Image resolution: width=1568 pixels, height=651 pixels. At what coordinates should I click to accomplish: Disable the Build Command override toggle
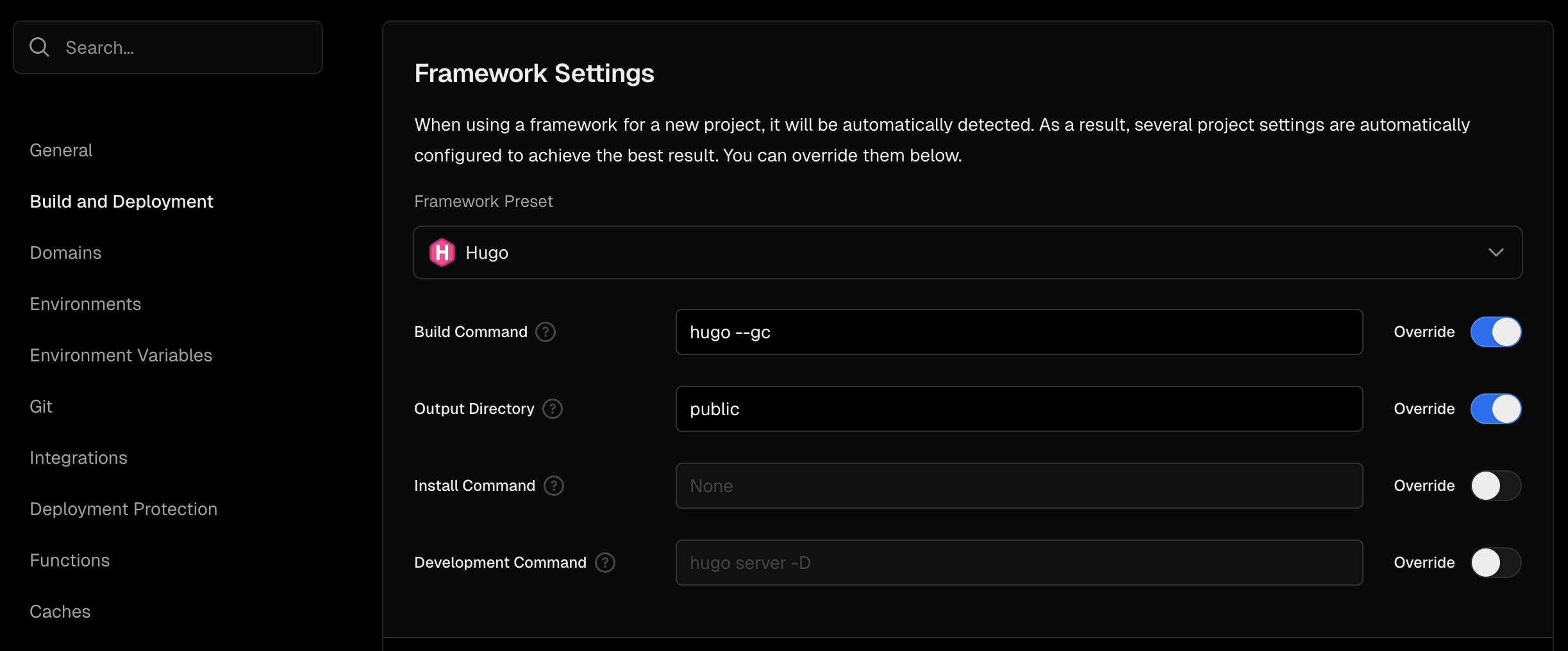(1496, 332)
